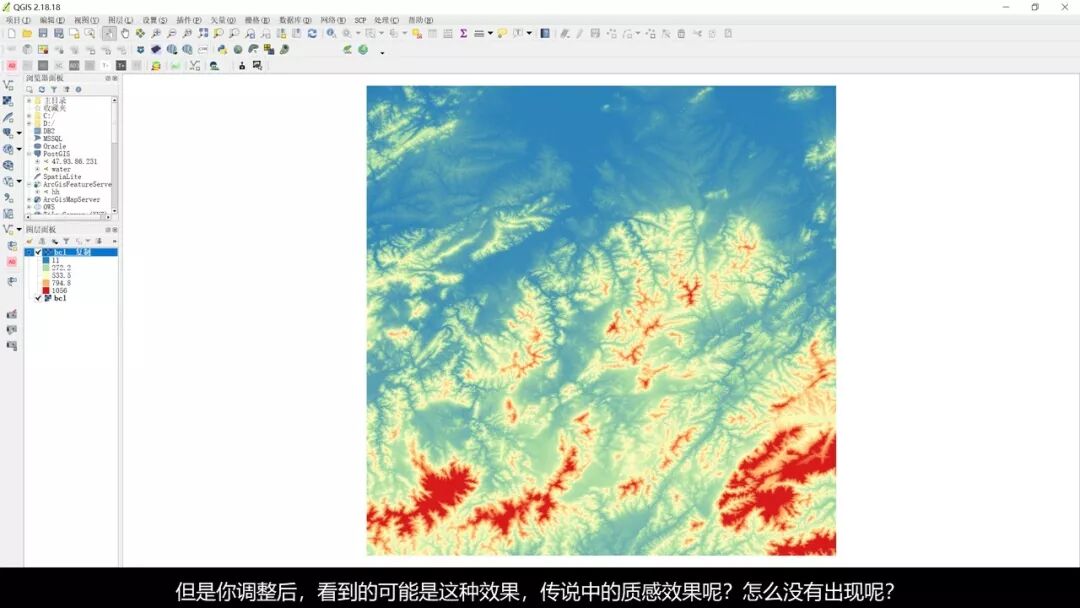Click the blue color swatch for value 11
1080x608 pixels.
45,260
